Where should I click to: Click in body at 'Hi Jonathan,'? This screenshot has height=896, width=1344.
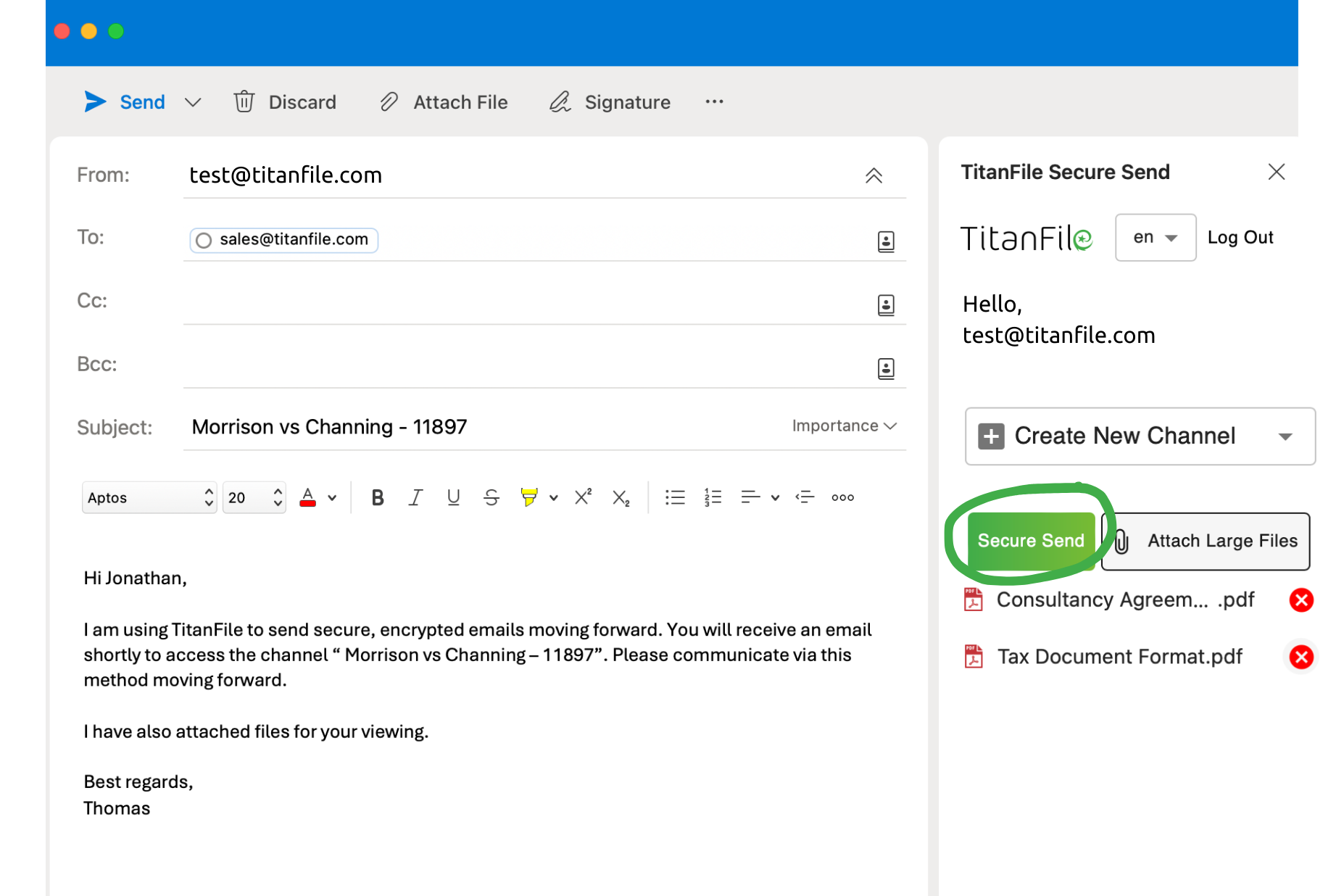tap(135, 578)
